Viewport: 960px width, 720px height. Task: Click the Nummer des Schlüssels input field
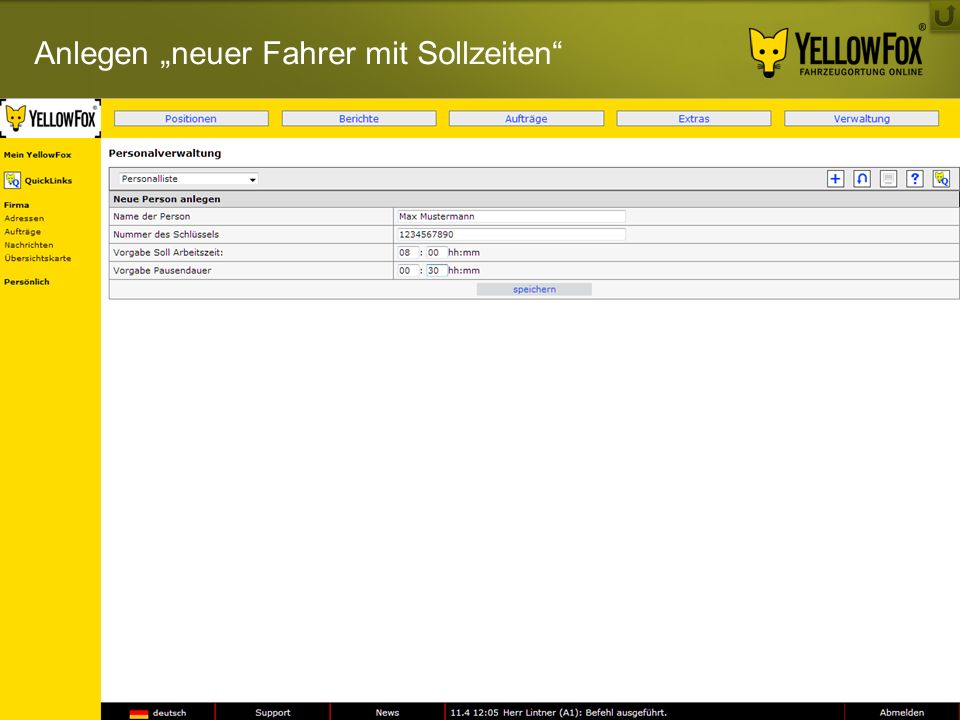tap(511, 234)
